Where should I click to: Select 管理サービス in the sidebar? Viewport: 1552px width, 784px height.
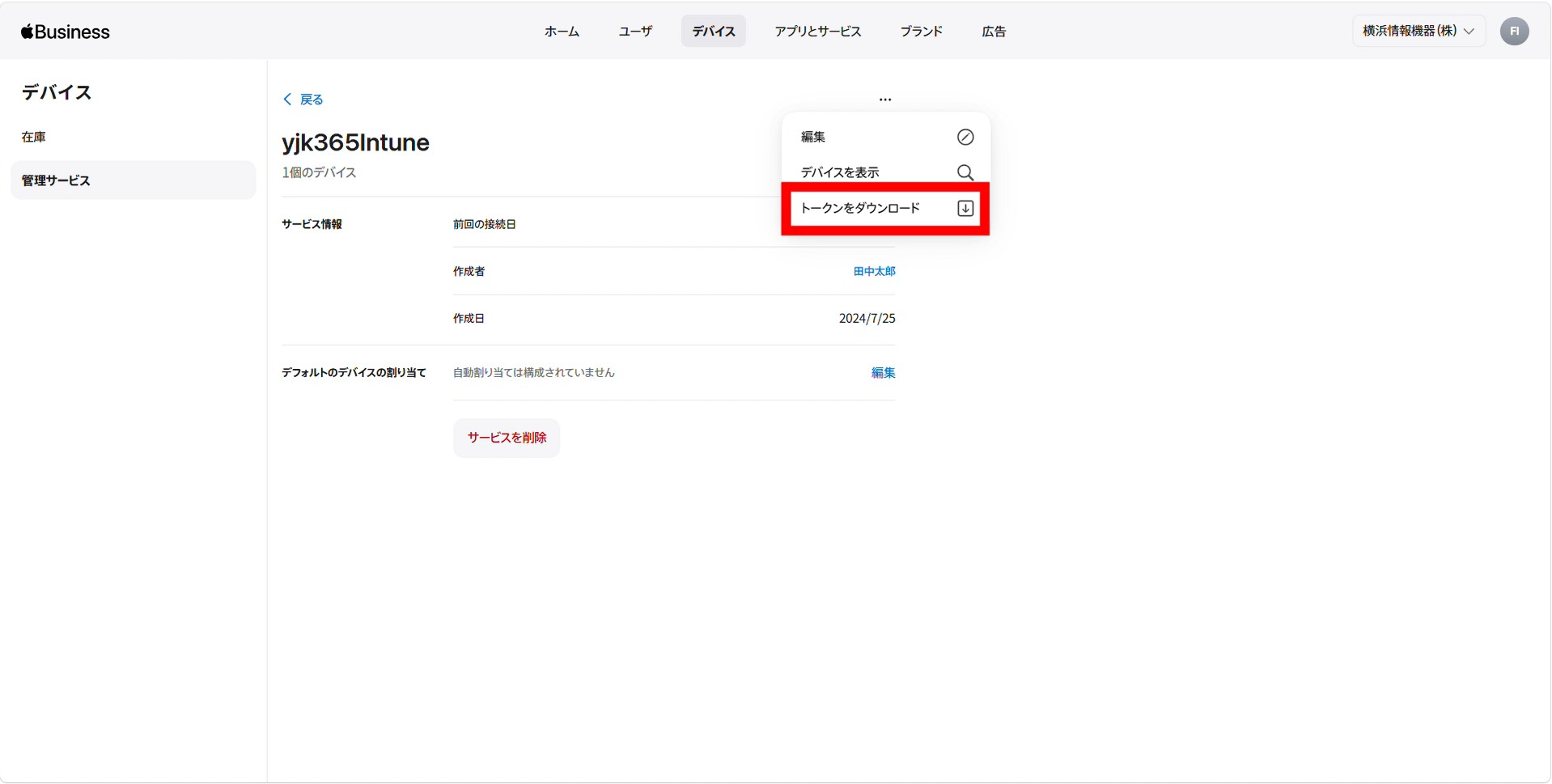click(x=134, y=180)
